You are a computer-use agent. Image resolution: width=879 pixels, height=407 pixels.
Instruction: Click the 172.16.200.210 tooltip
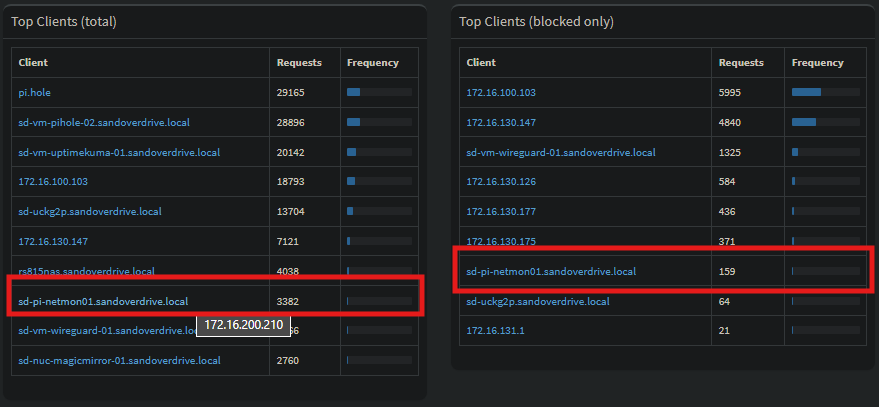[243, 325]
